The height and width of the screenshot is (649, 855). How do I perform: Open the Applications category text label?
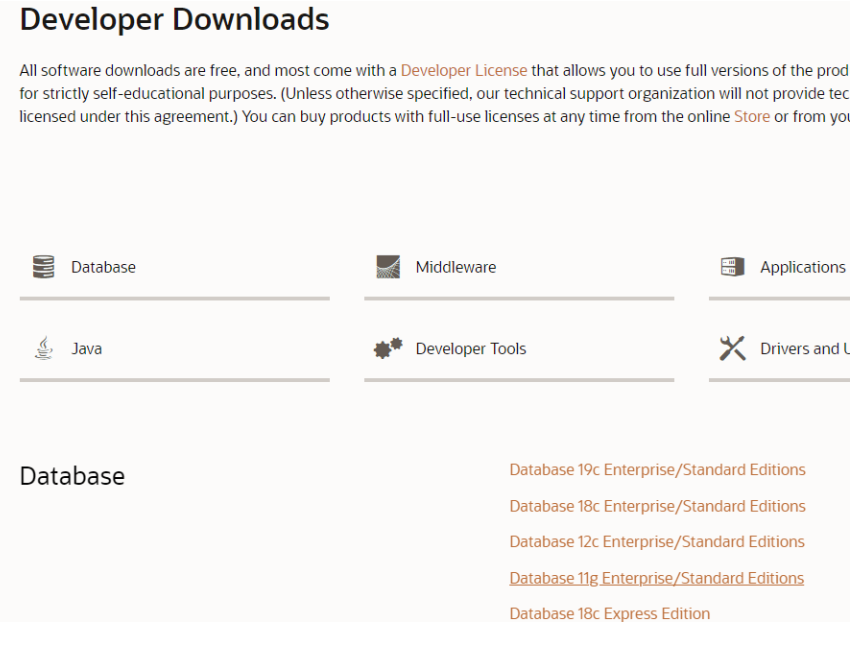802,267
